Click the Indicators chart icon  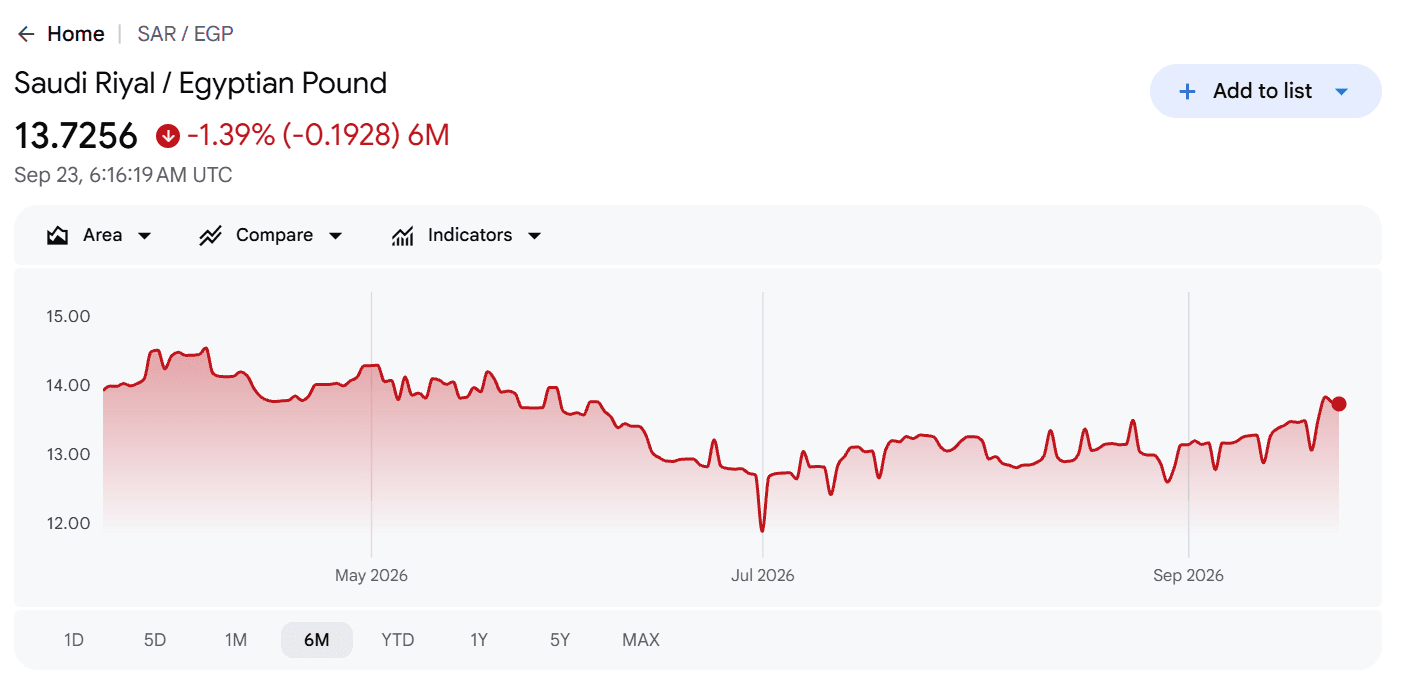coord(403,236)
